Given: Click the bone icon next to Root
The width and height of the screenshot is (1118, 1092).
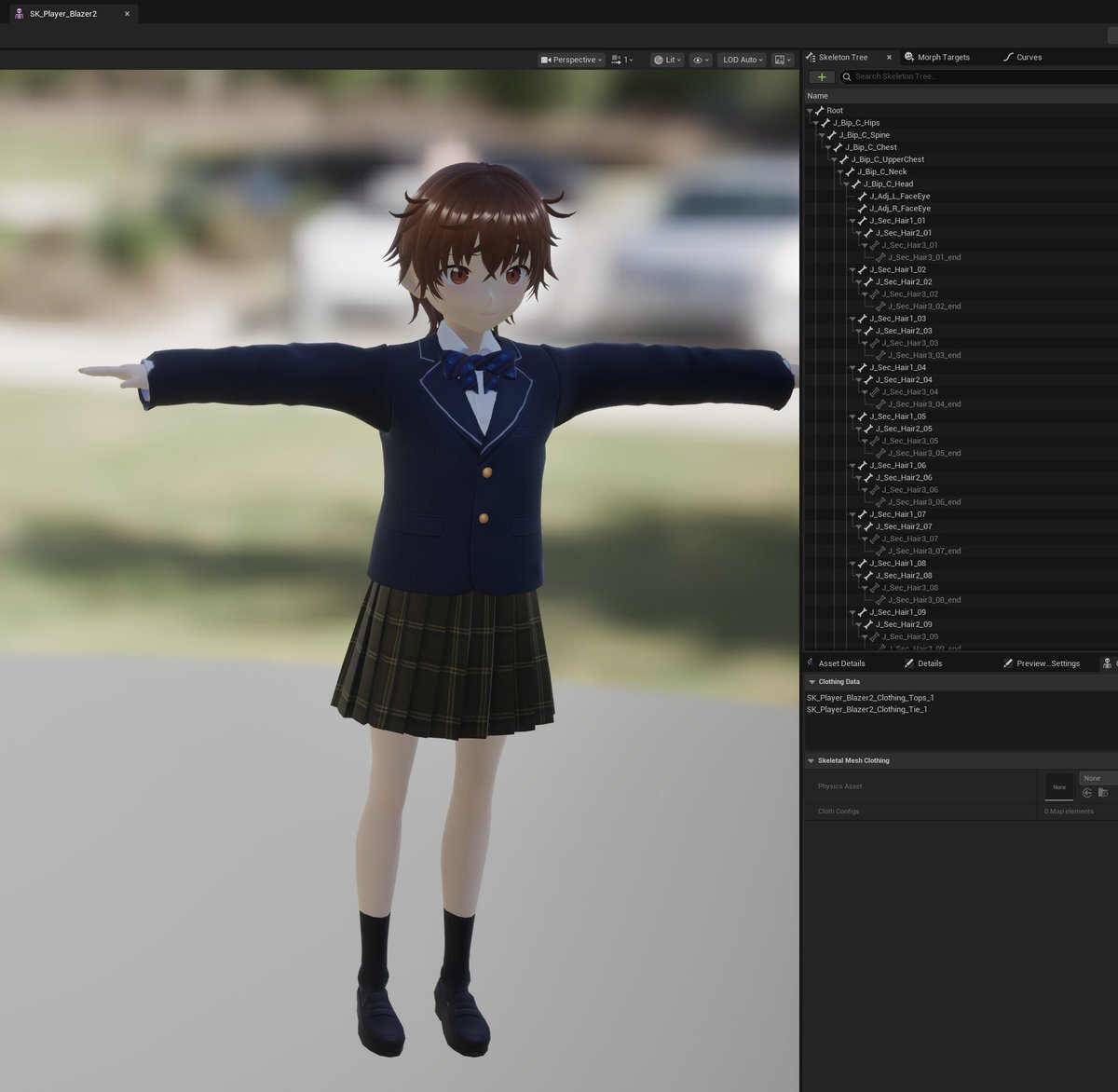Looking at the screenshot, I should click(820, 111).
